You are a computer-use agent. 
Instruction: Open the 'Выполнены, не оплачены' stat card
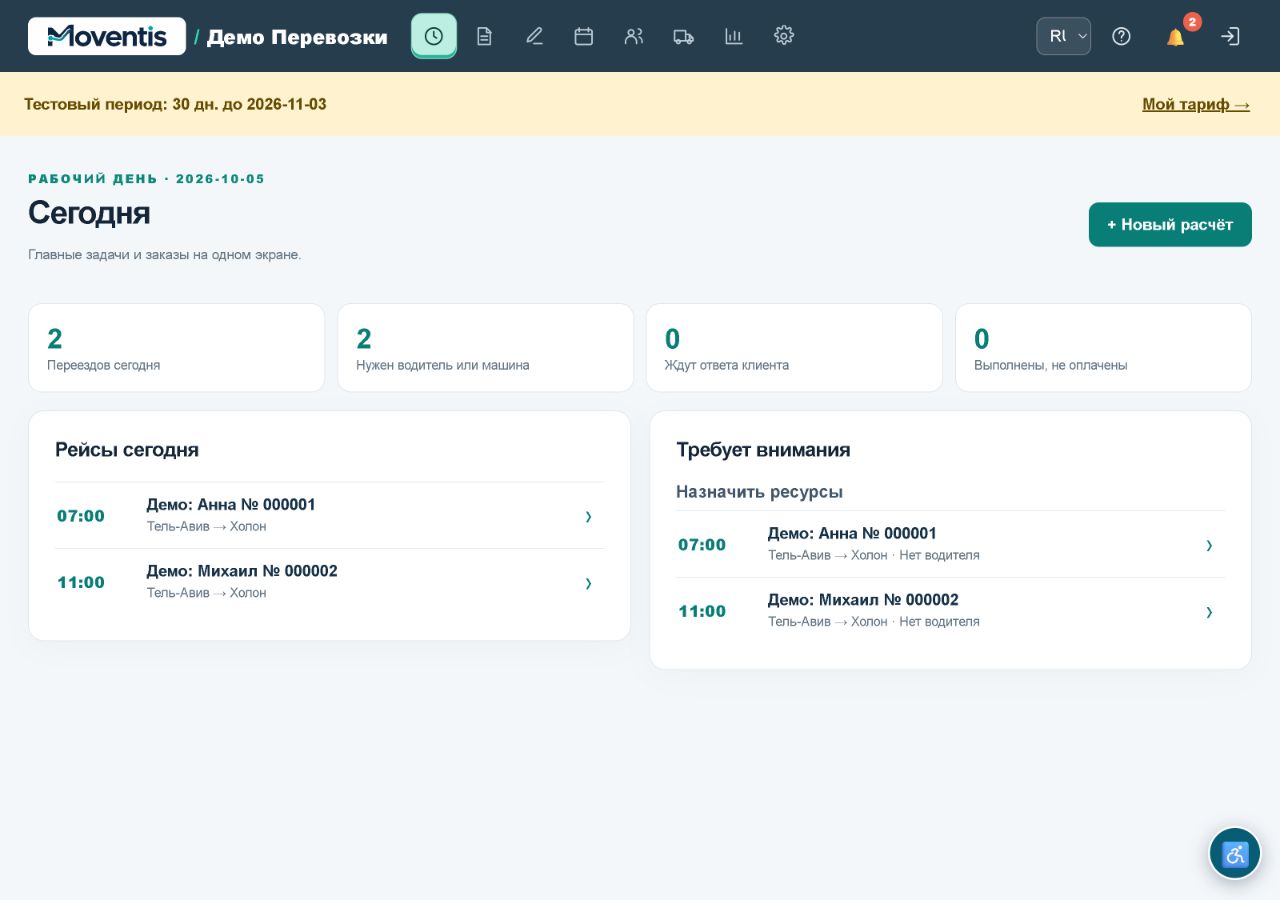click(x=1104, y=348)
